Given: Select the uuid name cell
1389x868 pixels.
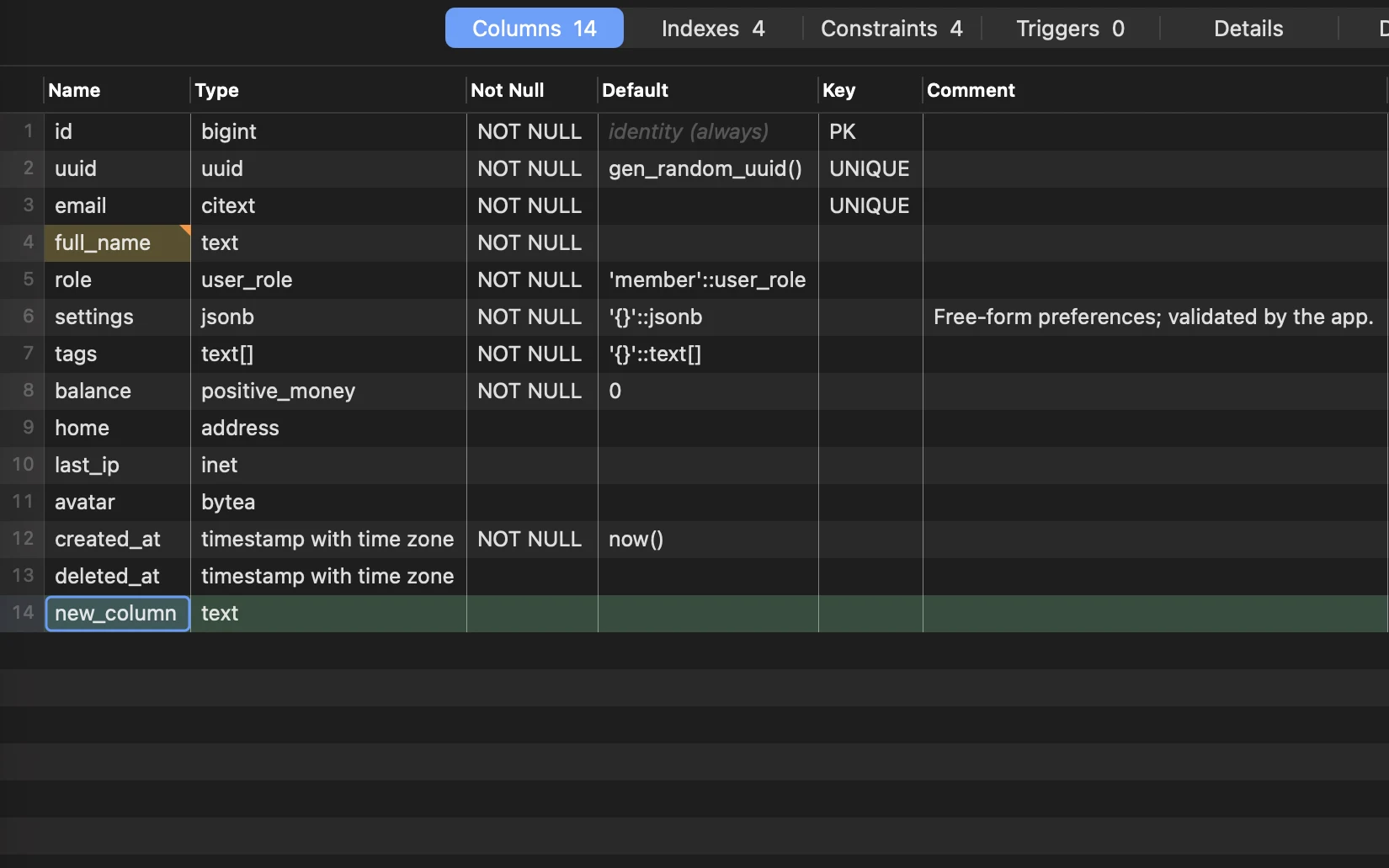Looking at the screenshot, I should [117, 168].
